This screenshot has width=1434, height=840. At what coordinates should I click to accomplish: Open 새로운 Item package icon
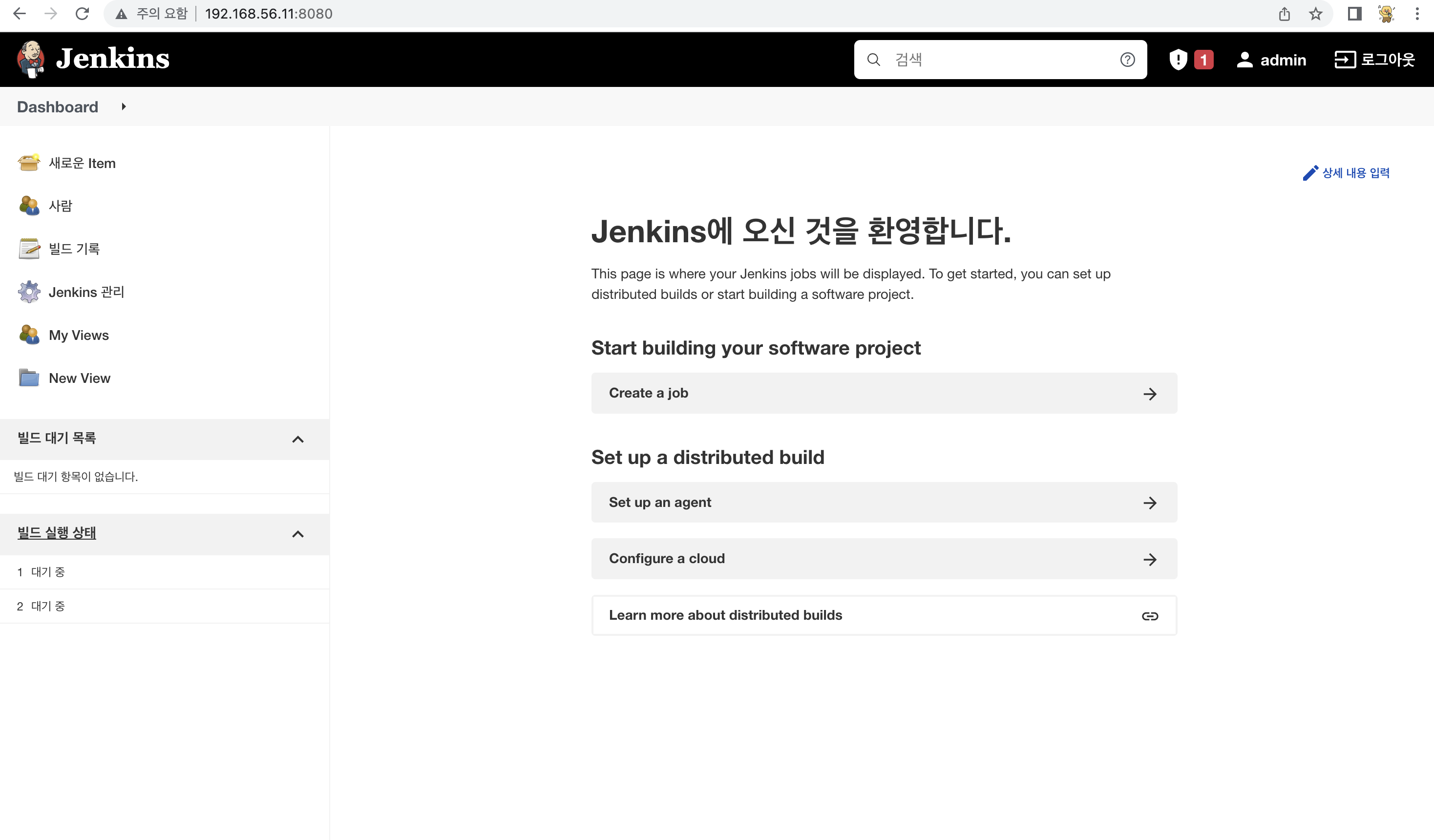point(28,163)
